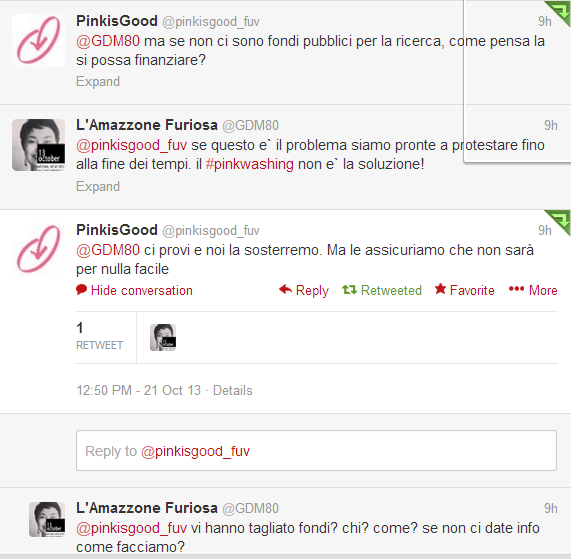Click PinkisGood avatar in first tweet
The height and width of the screenshot is (559, 571).
pos(38,40)
